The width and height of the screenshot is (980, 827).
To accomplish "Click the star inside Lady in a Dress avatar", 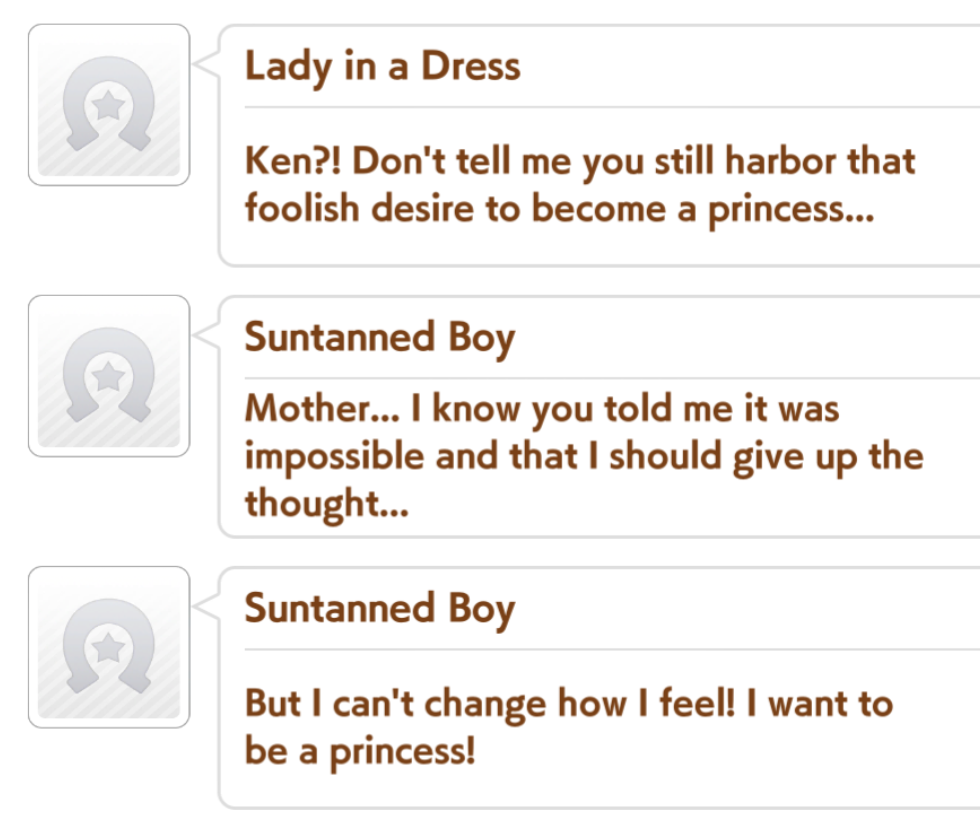I will 108,105.
